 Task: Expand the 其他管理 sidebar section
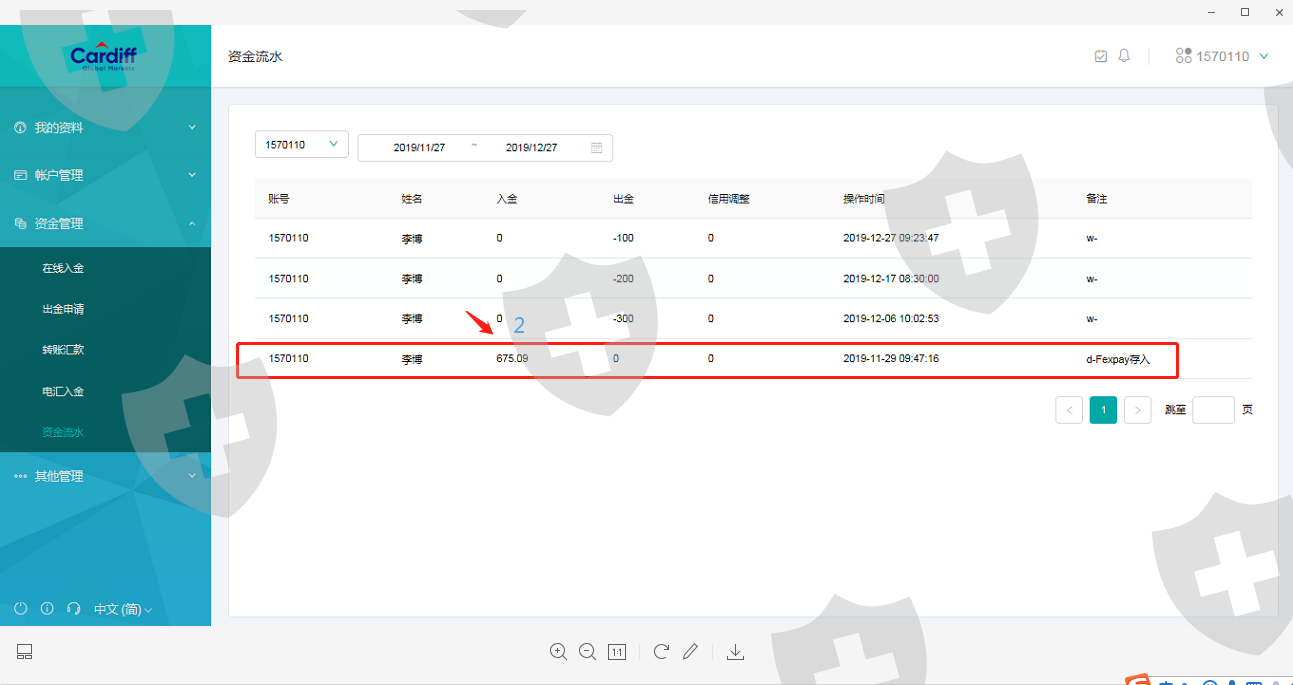point(105,476)
